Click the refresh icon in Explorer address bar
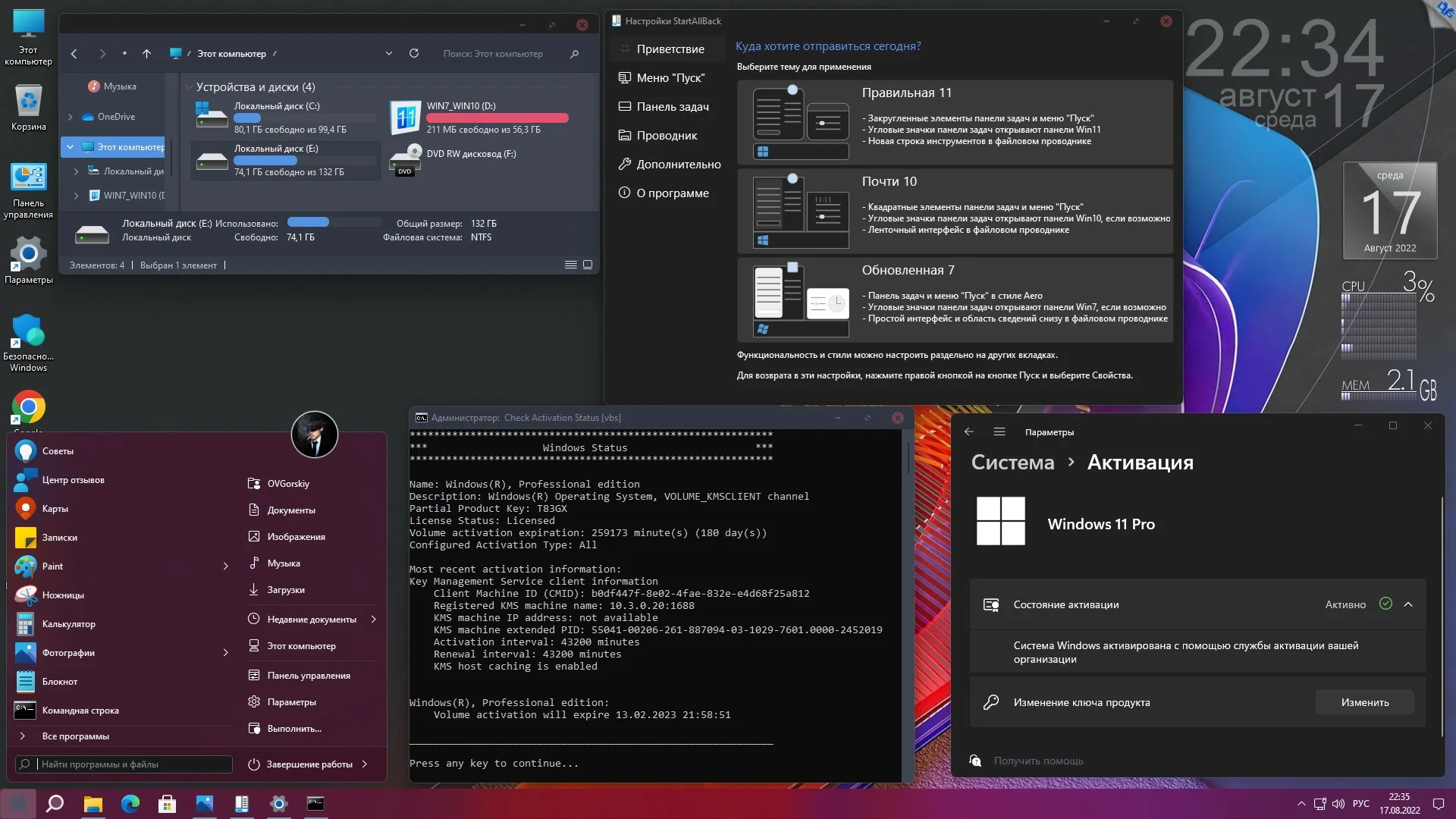This screenshot has height=819, width=1456. click(x=414, y=53)
